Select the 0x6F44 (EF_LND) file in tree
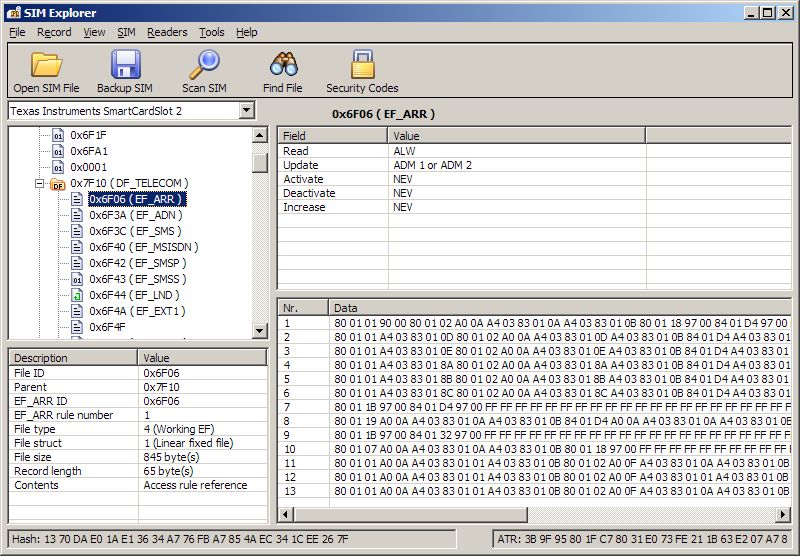This screenshot has width=800, height=556. pyautogui.click(x=134, y=295)
